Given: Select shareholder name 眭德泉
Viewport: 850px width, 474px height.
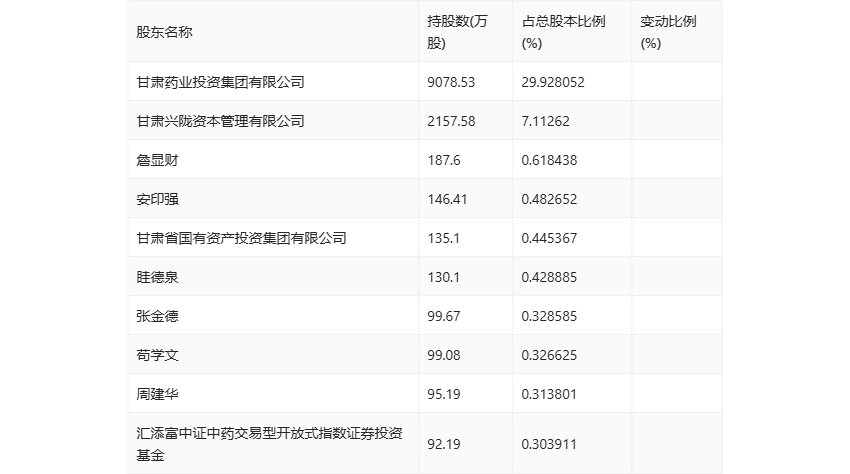Looking at the screenshot, I should 157,277.
